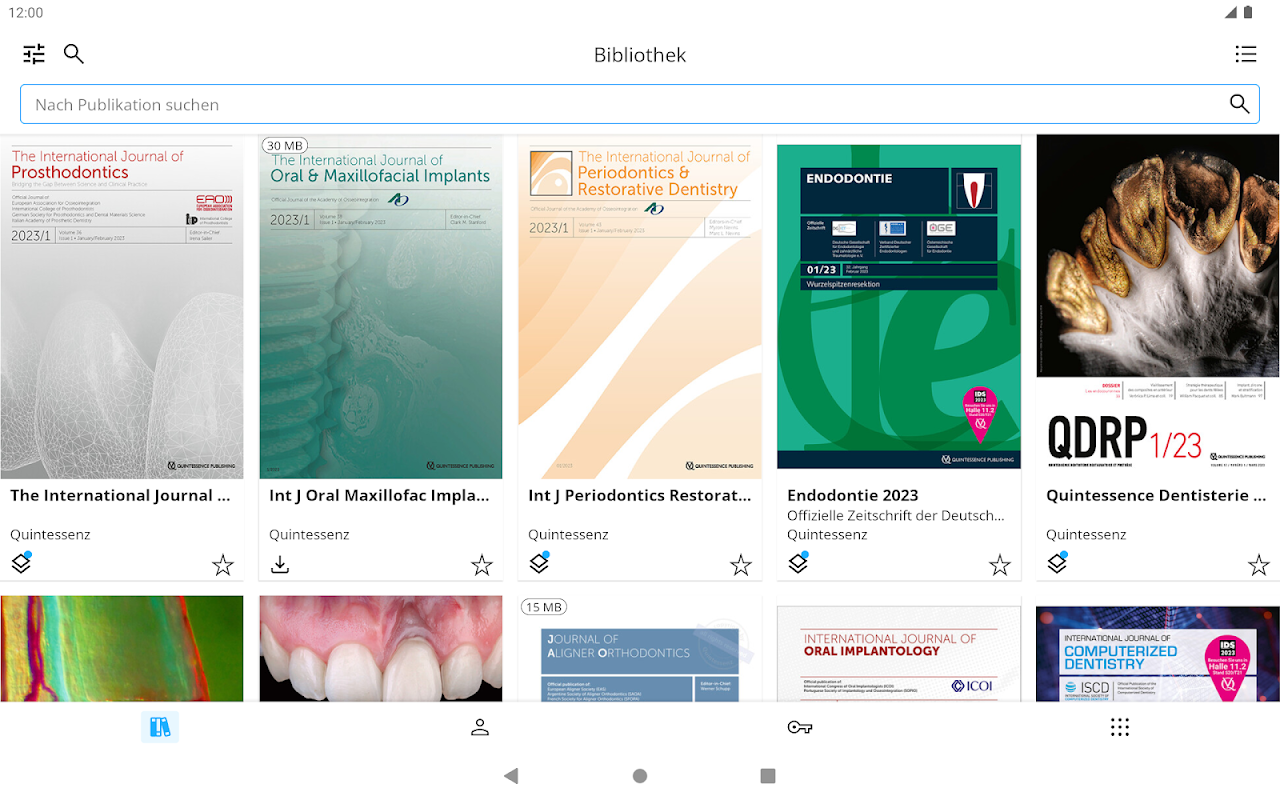Viewport: 1280px width, 800px height.
Task: Open the account profile tab
Action: pyautogui.click(x=480, y=727)
